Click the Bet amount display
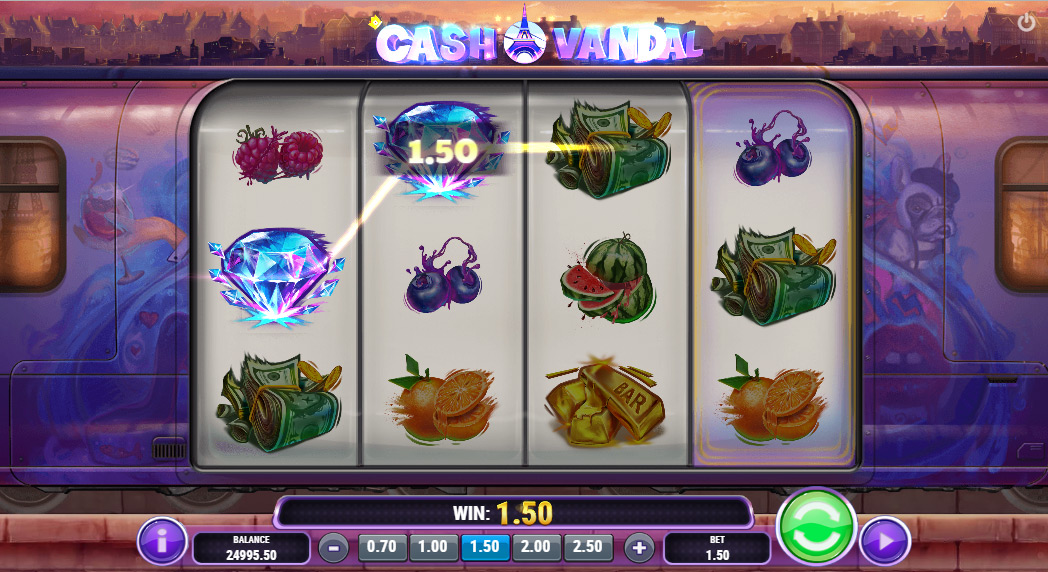The width and height of the screenshot is (1048, 572). (x=717, y=548)
